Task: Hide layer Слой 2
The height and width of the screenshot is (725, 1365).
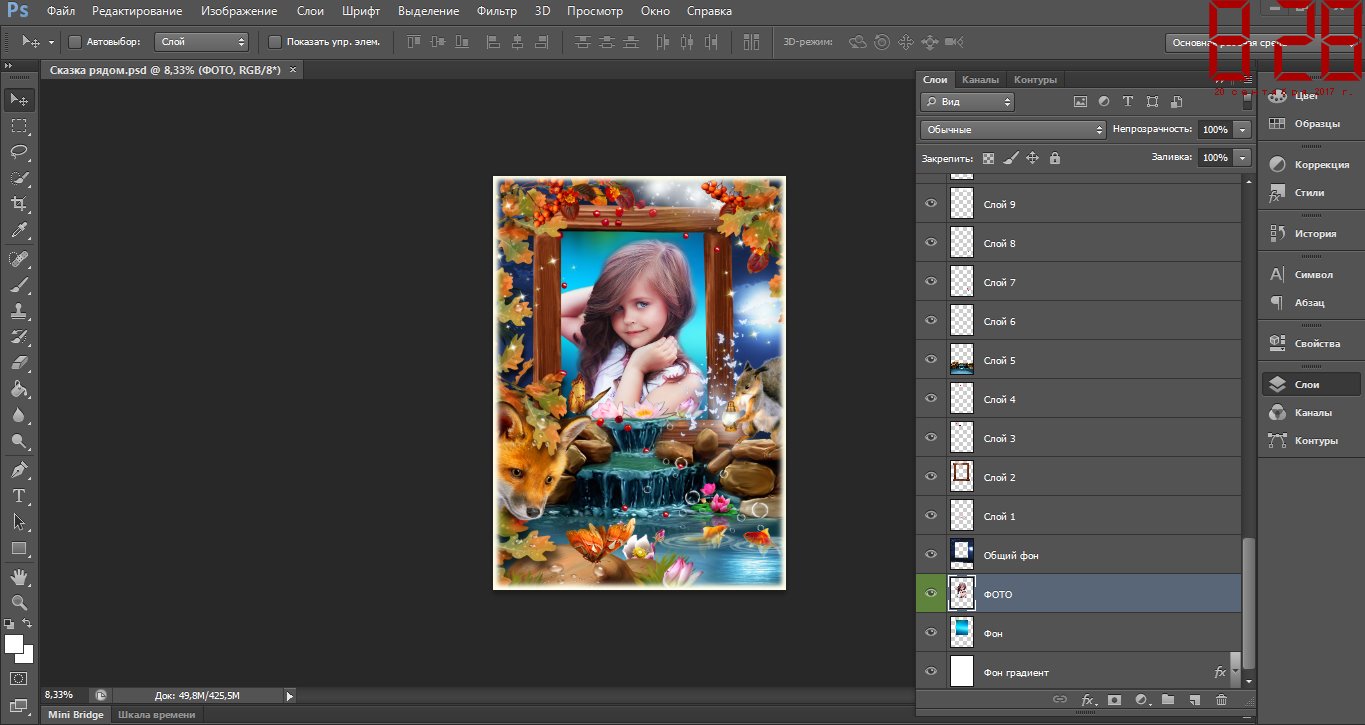Action: [x=932, y=477]
